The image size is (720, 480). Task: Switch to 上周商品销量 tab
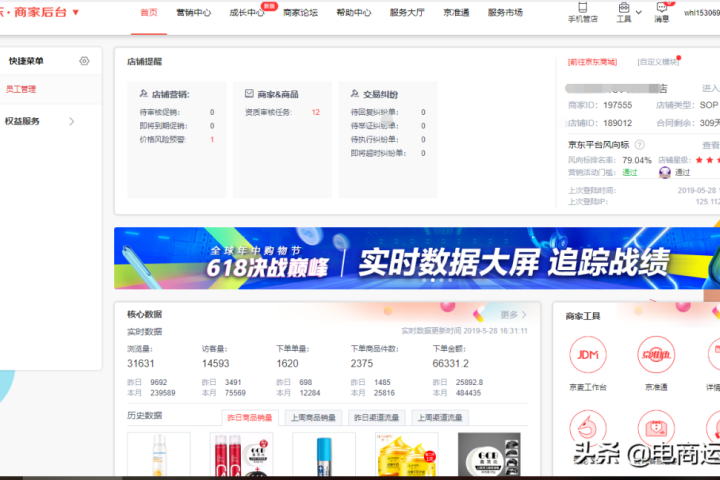click(313, 418)
